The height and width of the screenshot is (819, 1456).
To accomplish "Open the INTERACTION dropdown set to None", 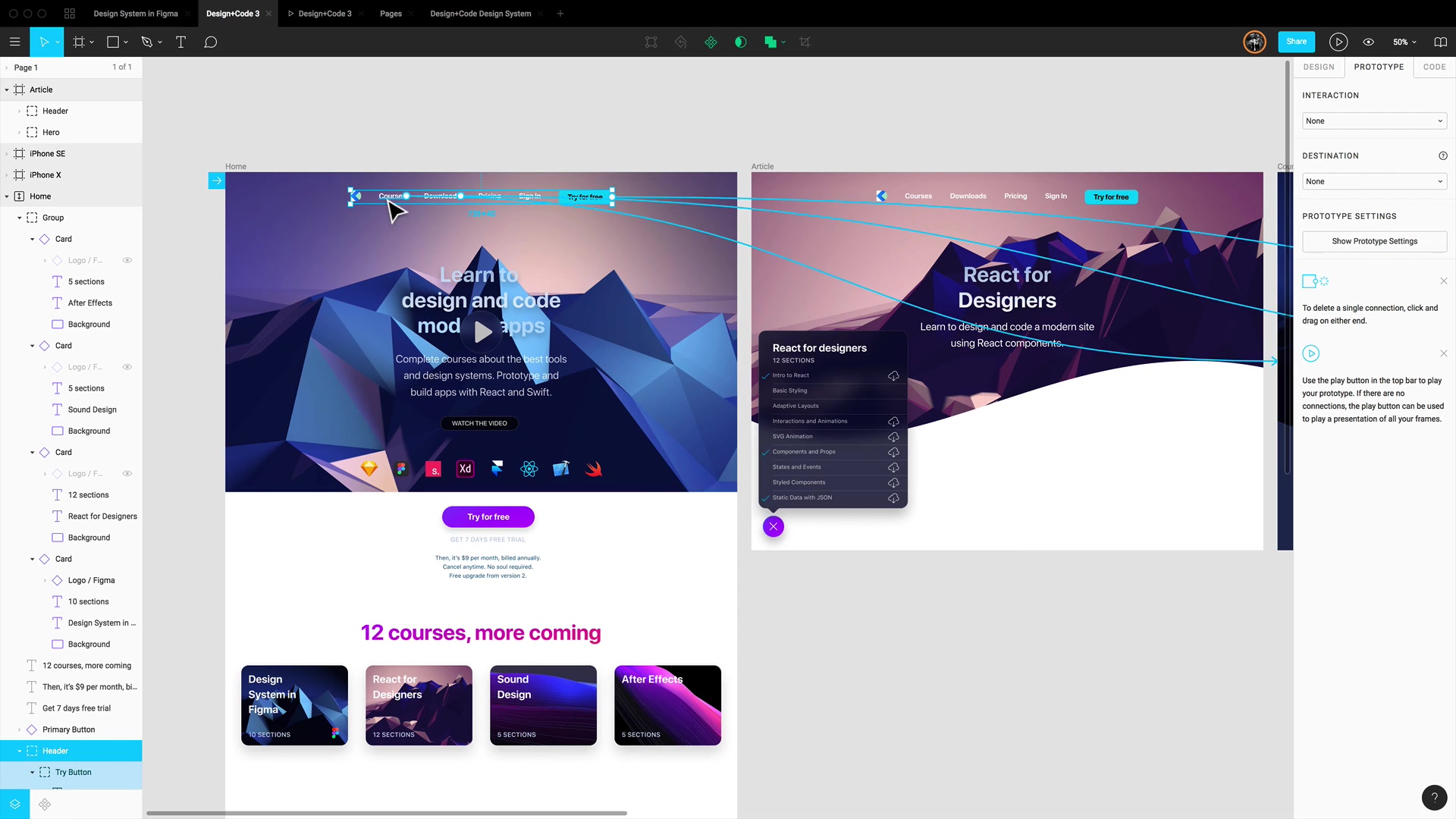I will click(x=1374, y=121).
